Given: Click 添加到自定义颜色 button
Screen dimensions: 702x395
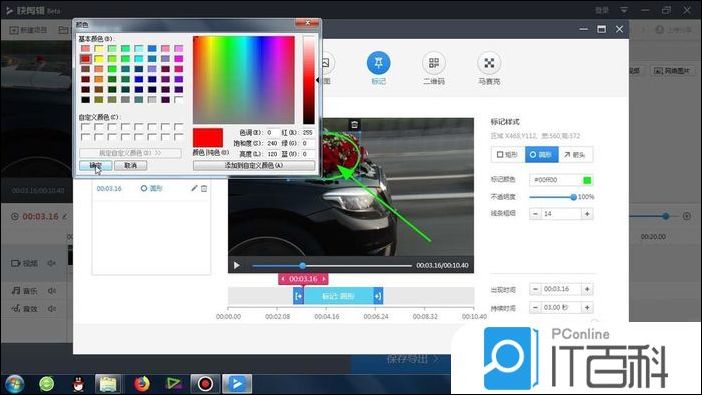Looking at the screenshot, I should 254,165.
